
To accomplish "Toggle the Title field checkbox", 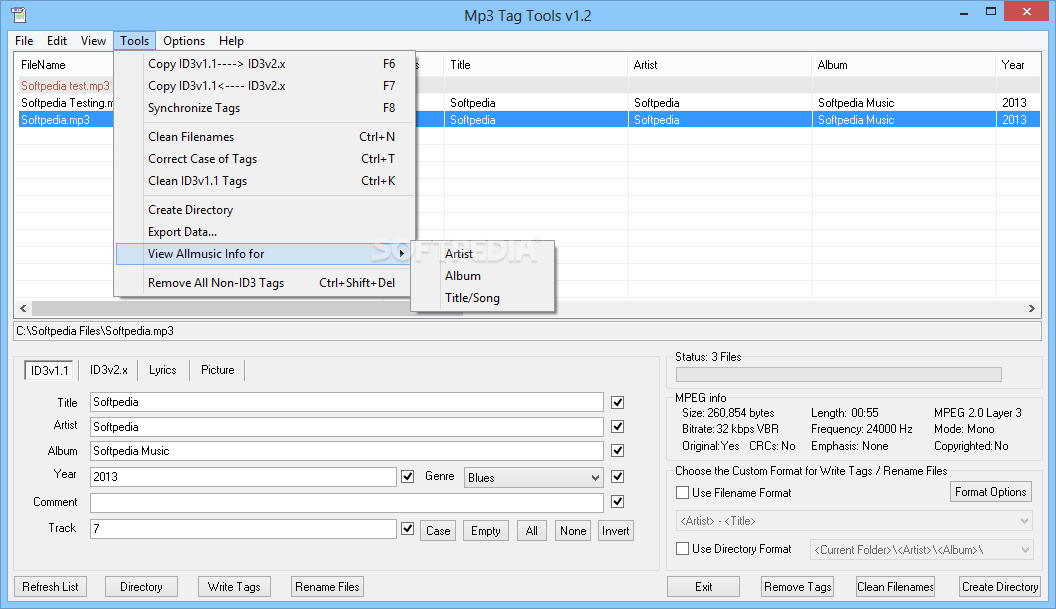I will (617, 402).
